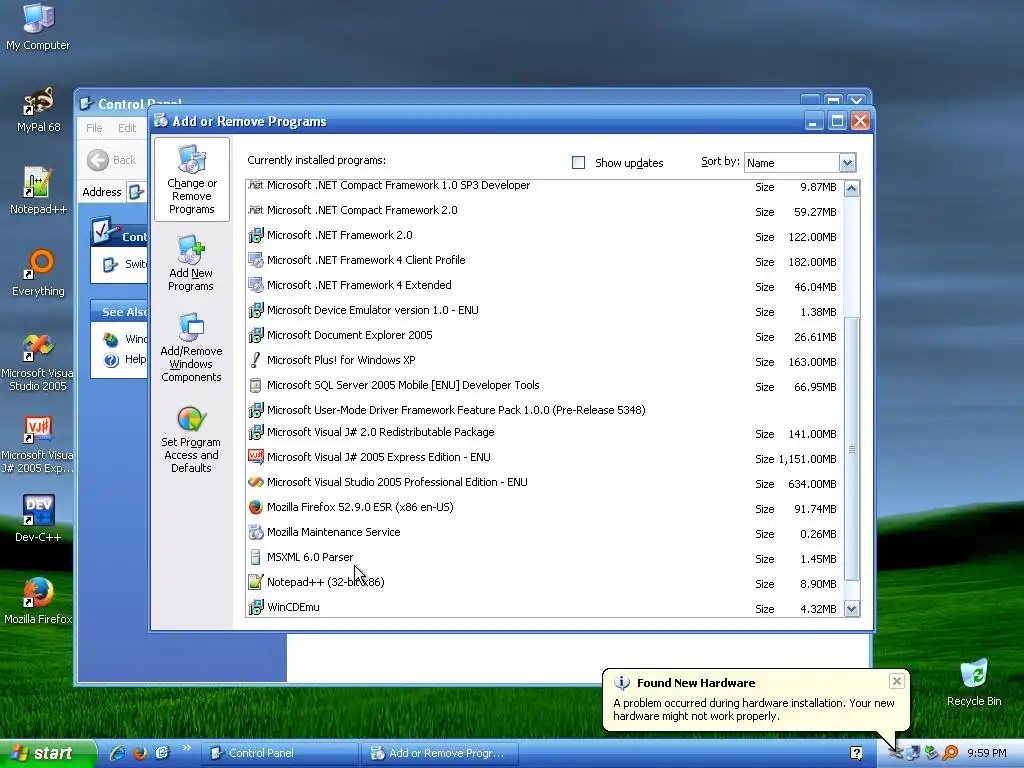This screenshot has width=1024, height=768.
Task: Open Help link in See Also pane
Action: pyautogui.click(x=135, y=359)
